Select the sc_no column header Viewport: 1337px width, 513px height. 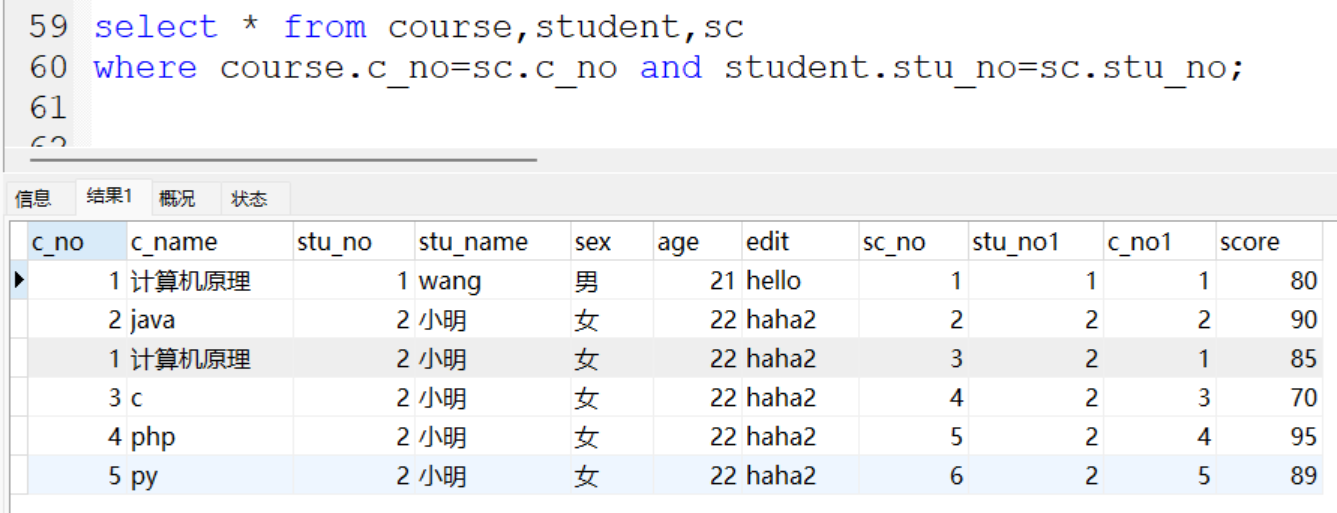[x=893, y=242]
